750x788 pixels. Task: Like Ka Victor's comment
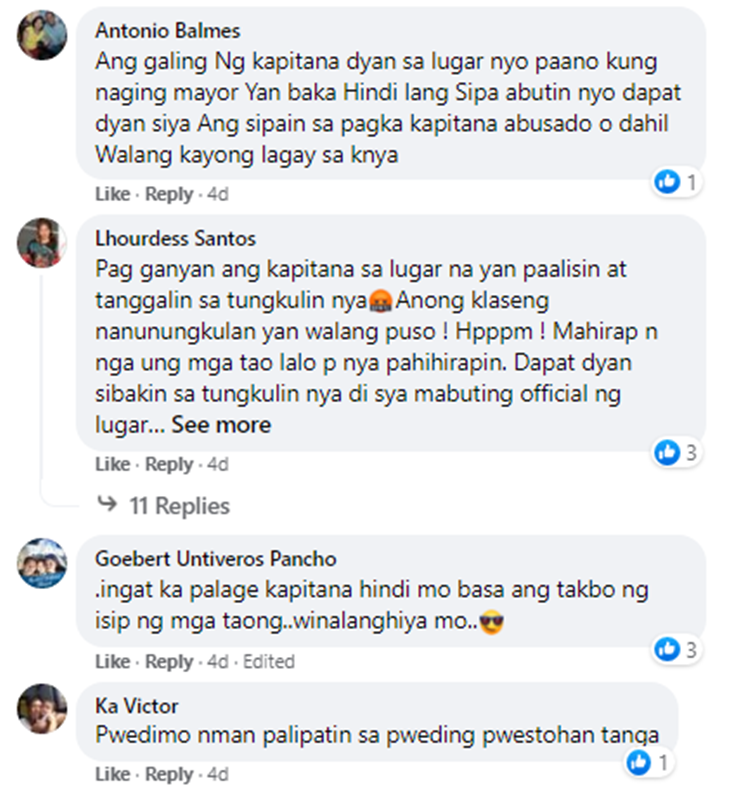click(x=113, y=774)
